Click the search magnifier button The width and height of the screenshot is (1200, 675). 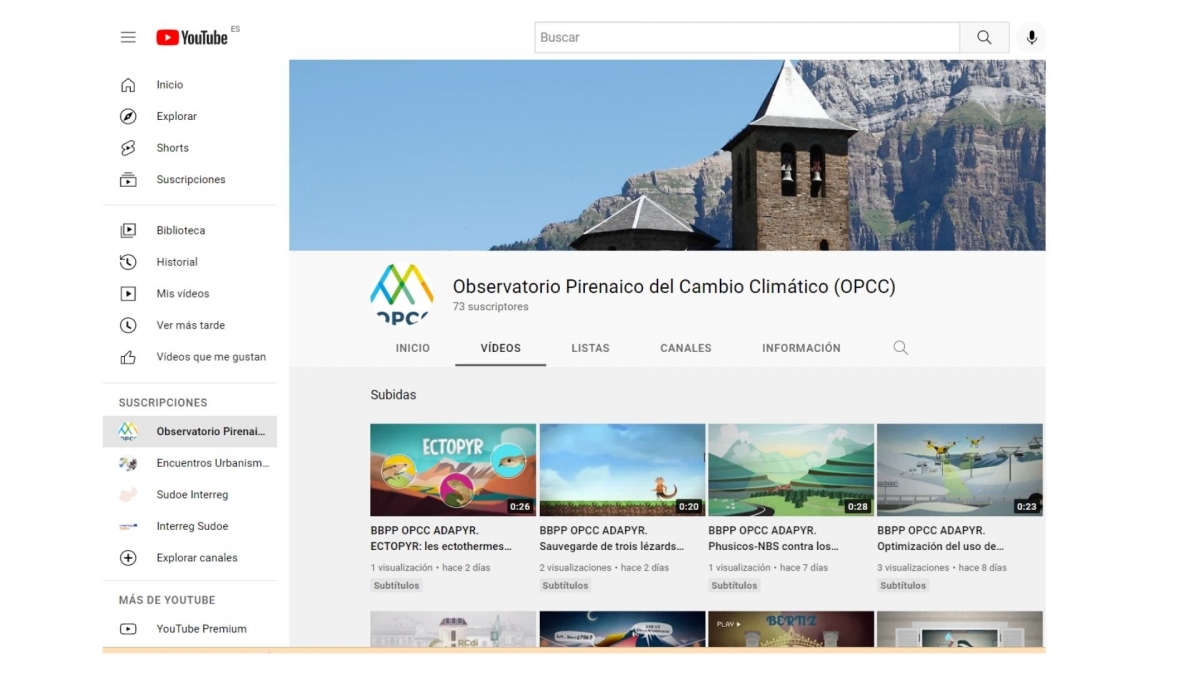[984, 37]
